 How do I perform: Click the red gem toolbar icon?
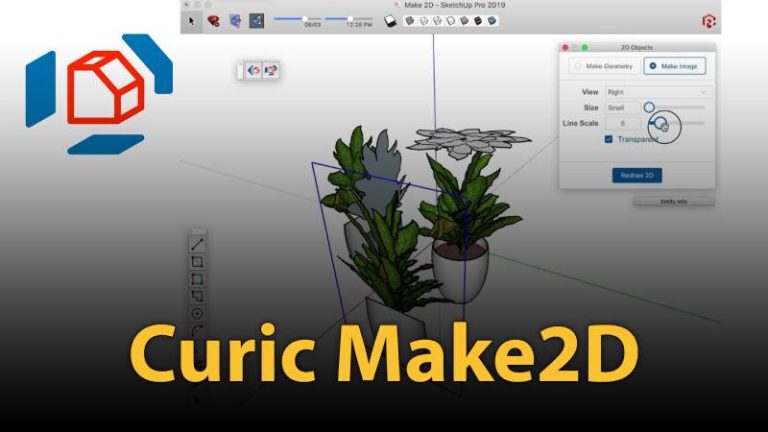click(213, 19)
